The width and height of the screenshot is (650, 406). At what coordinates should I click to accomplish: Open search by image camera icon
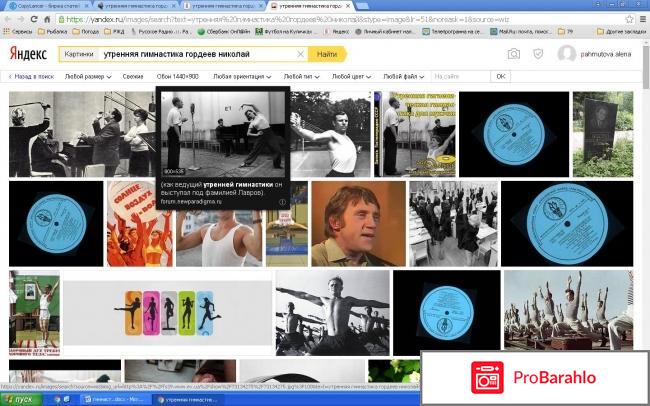pos(513,54)
